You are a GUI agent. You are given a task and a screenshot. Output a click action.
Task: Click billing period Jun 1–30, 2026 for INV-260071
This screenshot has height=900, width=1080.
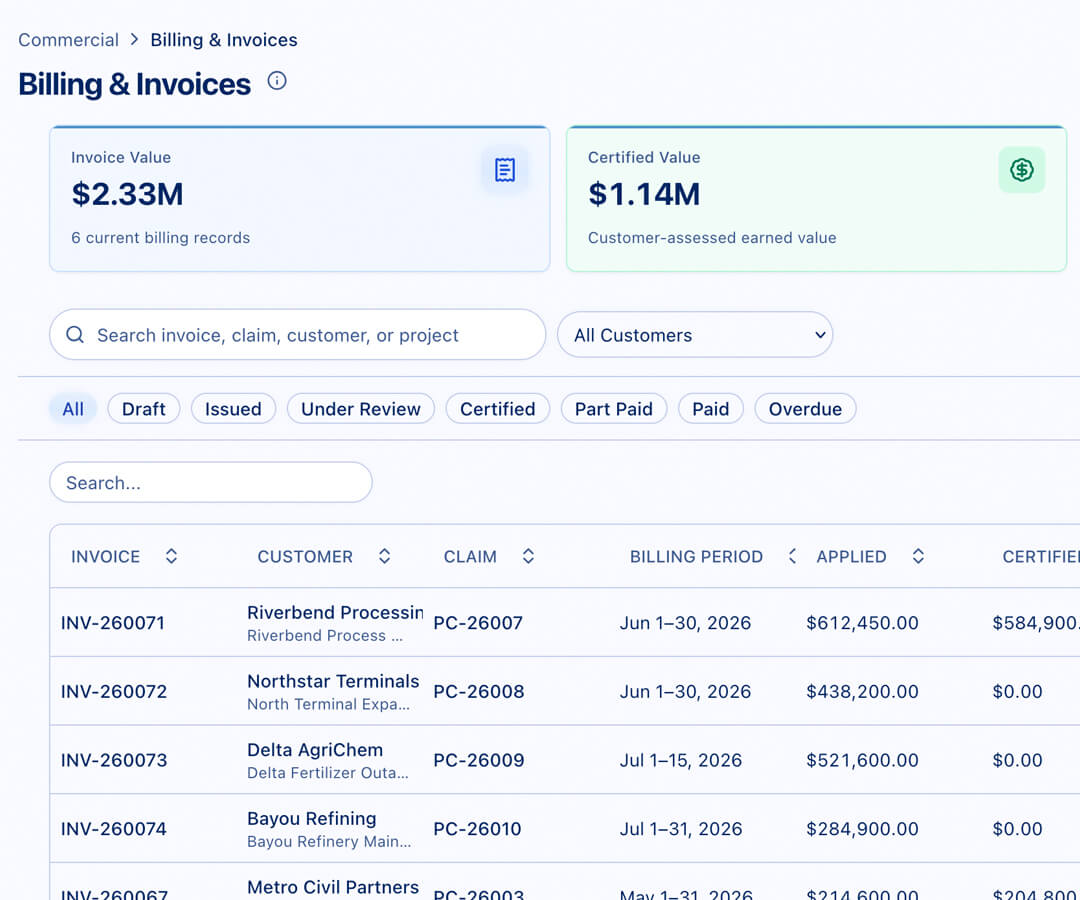click(x=685, y=622)
